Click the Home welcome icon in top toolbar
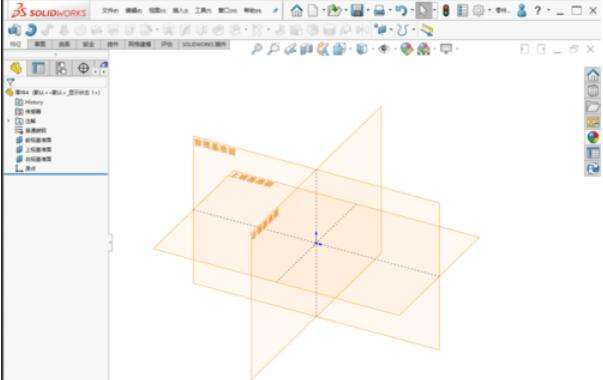Viewport: 603px width, 380px height. pyautogui.click(x=297, y=10)
